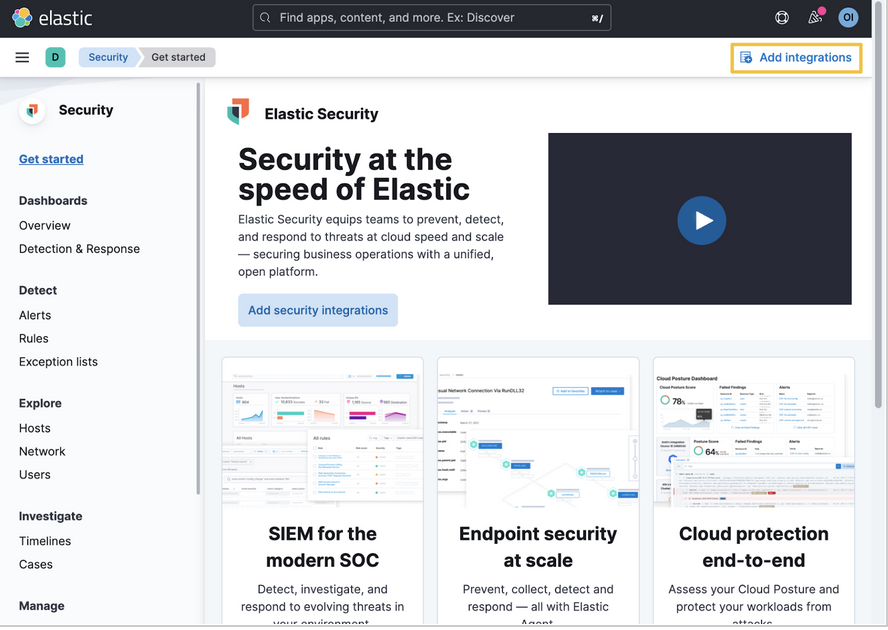The image size is (888, 630).
Task: Open the Rules page
Action: [33, 338]
